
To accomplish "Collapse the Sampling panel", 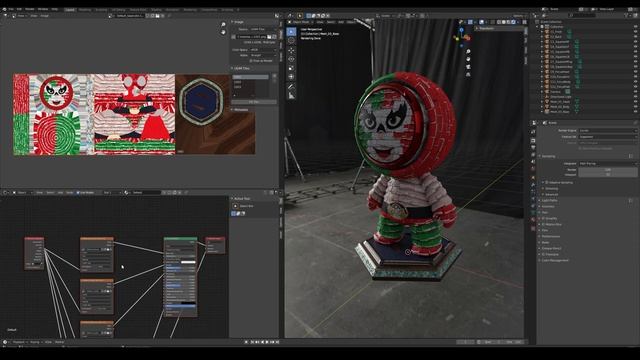I will (x=549, y=156).
